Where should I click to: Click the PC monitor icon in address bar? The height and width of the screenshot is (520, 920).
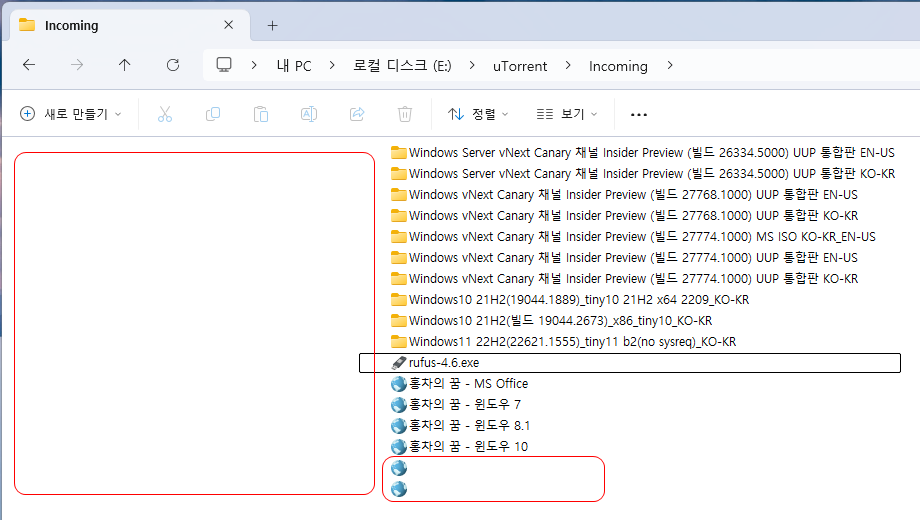pyautogui.click(x=224, y=65)
